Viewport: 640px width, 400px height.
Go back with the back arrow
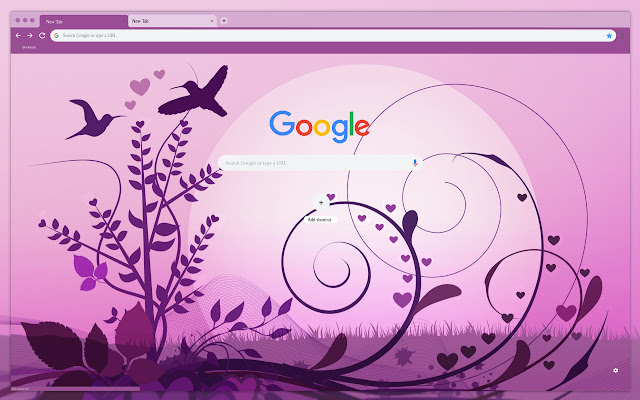pos(18,36)
